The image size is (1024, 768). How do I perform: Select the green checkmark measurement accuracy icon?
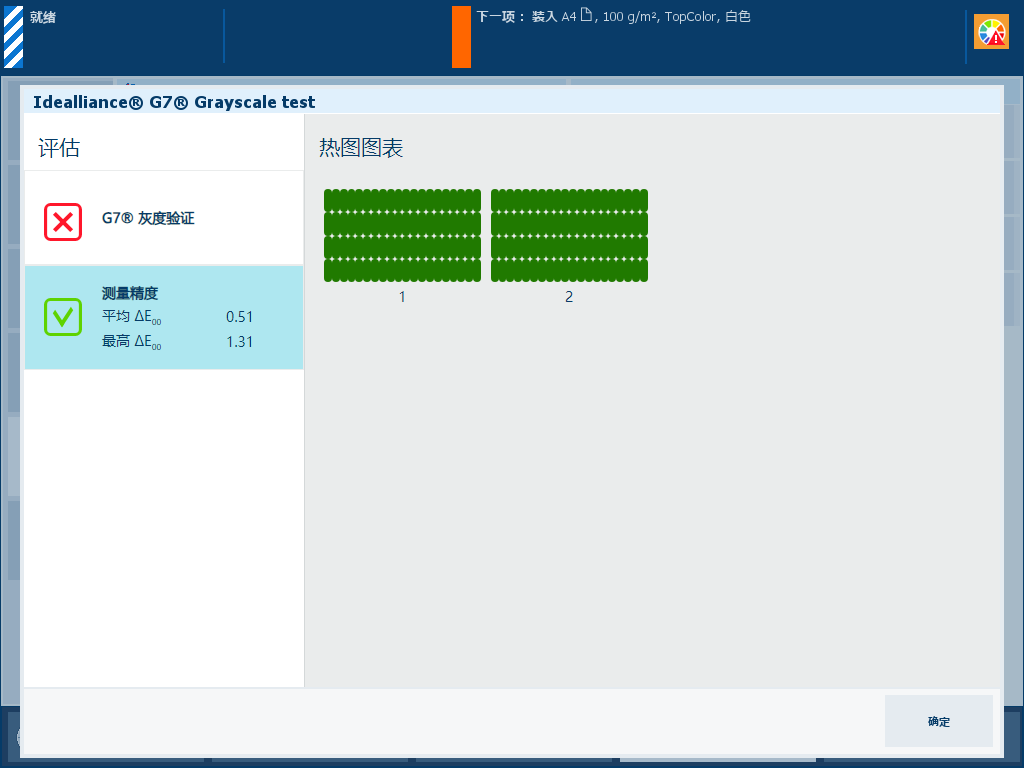[x=63, y=317]
